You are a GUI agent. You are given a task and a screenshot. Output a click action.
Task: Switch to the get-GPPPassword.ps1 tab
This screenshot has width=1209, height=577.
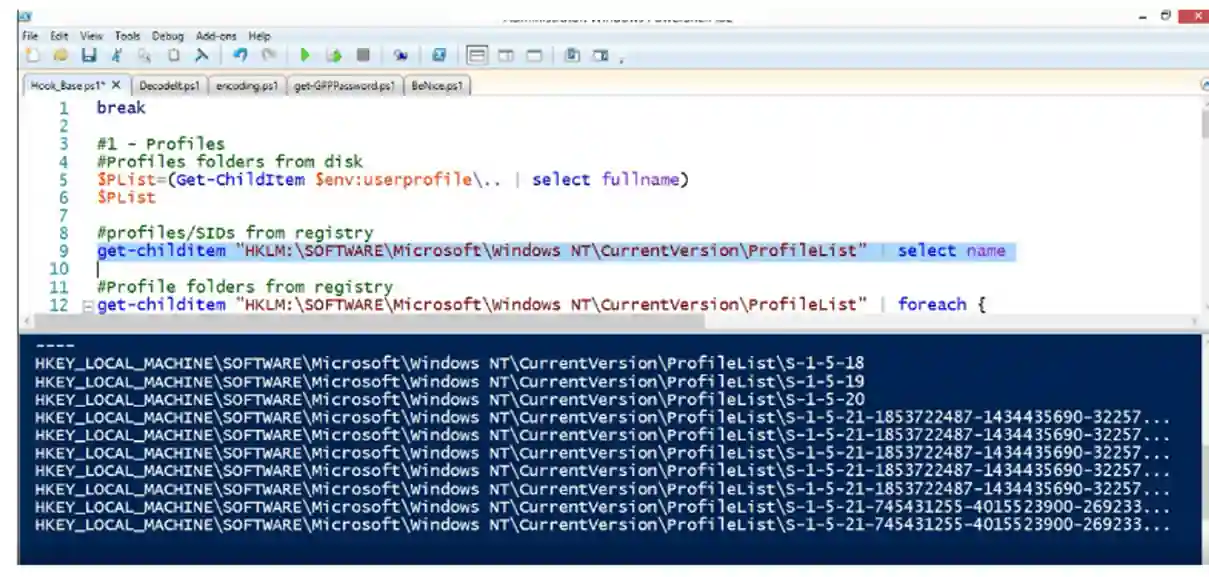point(344,86)
